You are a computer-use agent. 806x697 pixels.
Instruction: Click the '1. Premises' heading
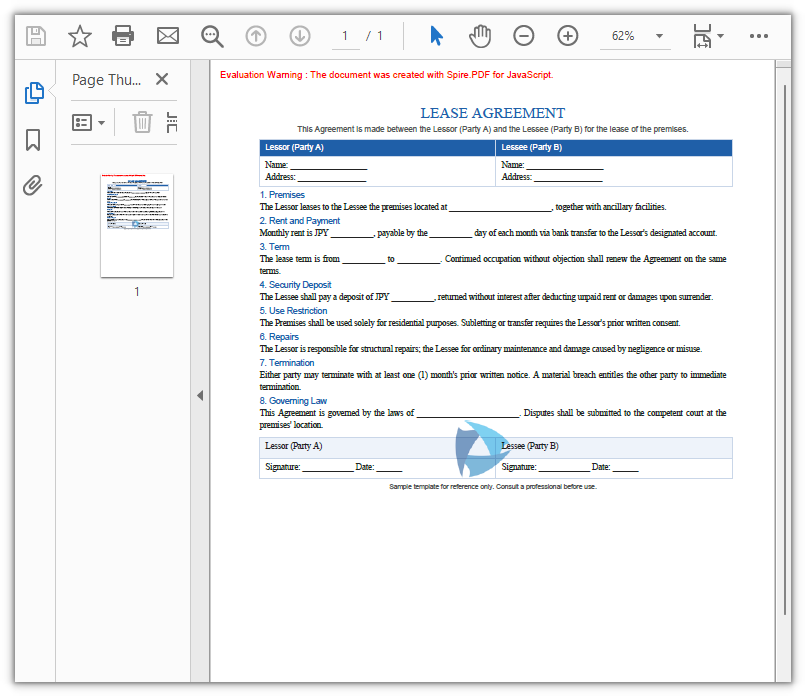[x=282, y=195]
